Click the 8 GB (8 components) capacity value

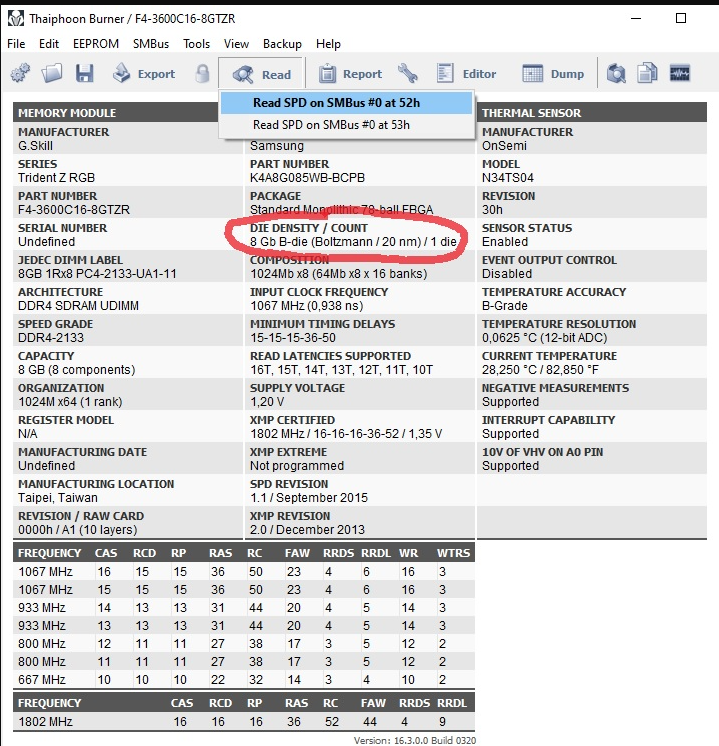click(77, 370)
